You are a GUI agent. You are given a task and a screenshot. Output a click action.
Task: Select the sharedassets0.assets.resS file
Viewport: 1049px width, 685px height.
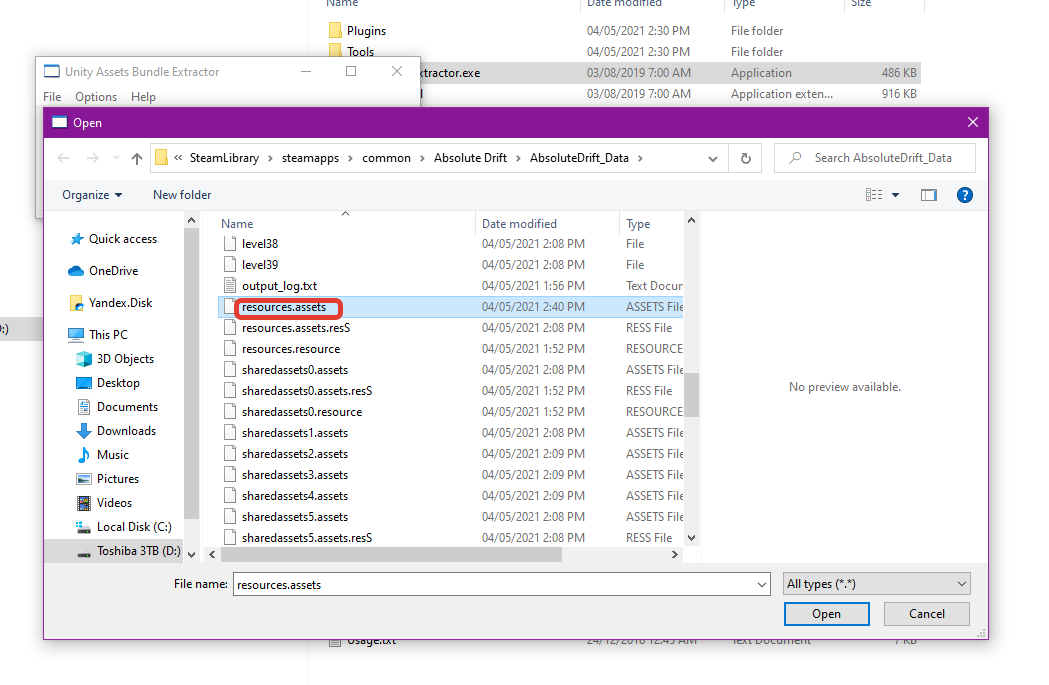pos(307,391)
